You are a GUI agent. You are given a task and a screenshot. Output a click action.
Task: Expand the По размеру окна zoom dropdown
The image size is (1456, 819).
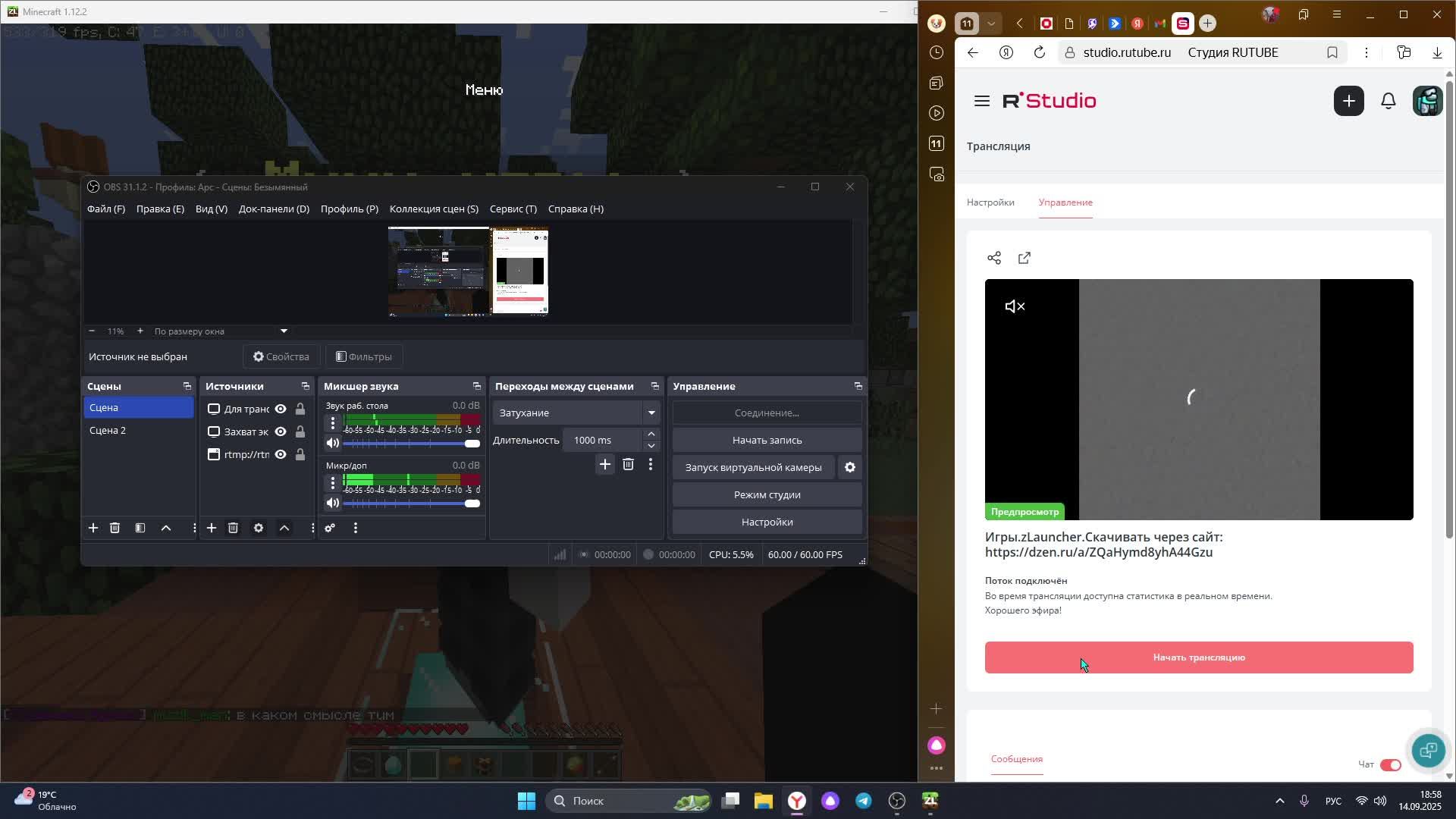coord(284,331)
